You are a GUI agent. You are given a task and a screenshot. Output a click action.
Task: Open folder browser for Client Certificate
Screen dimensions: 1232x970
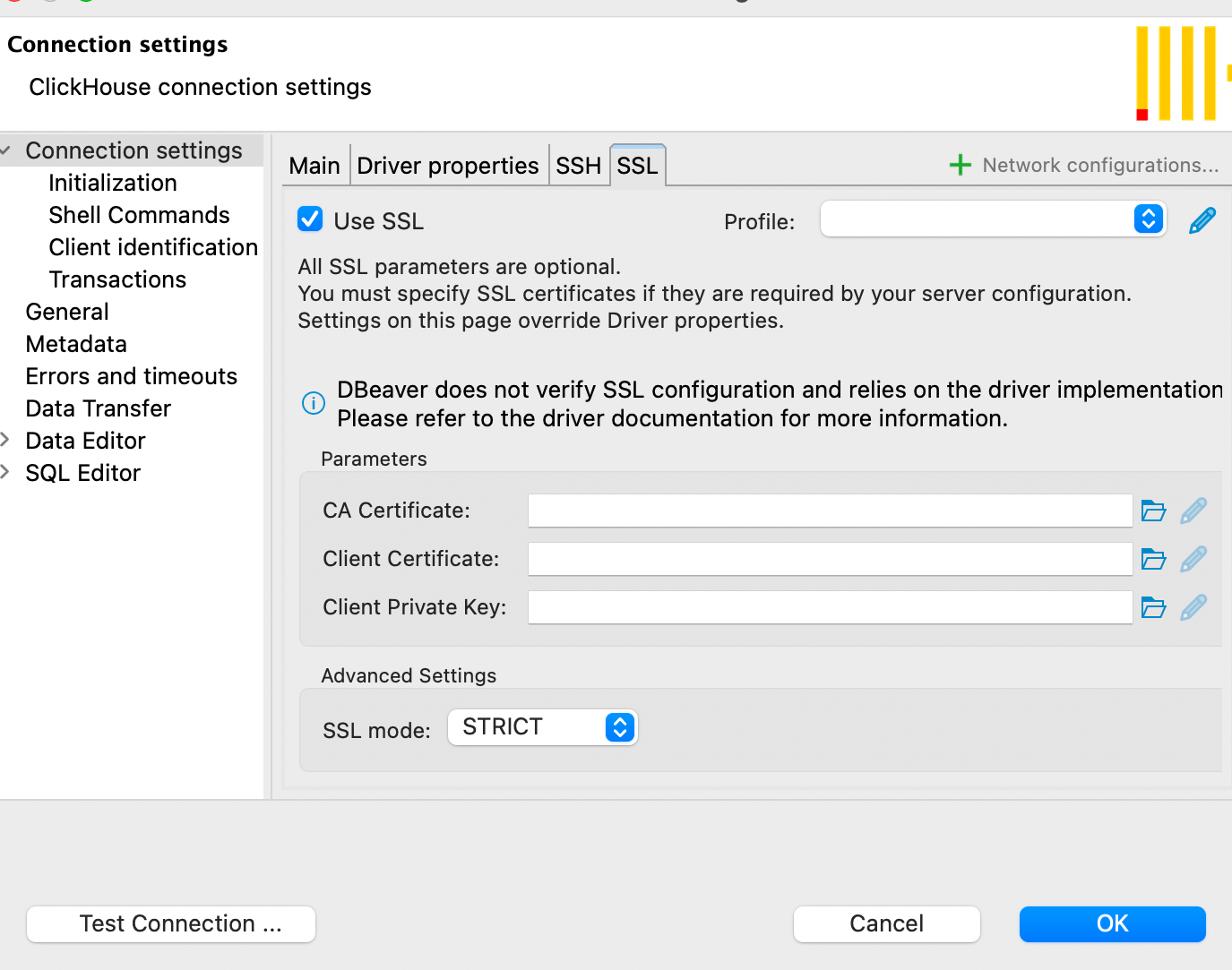point(1153,559)
